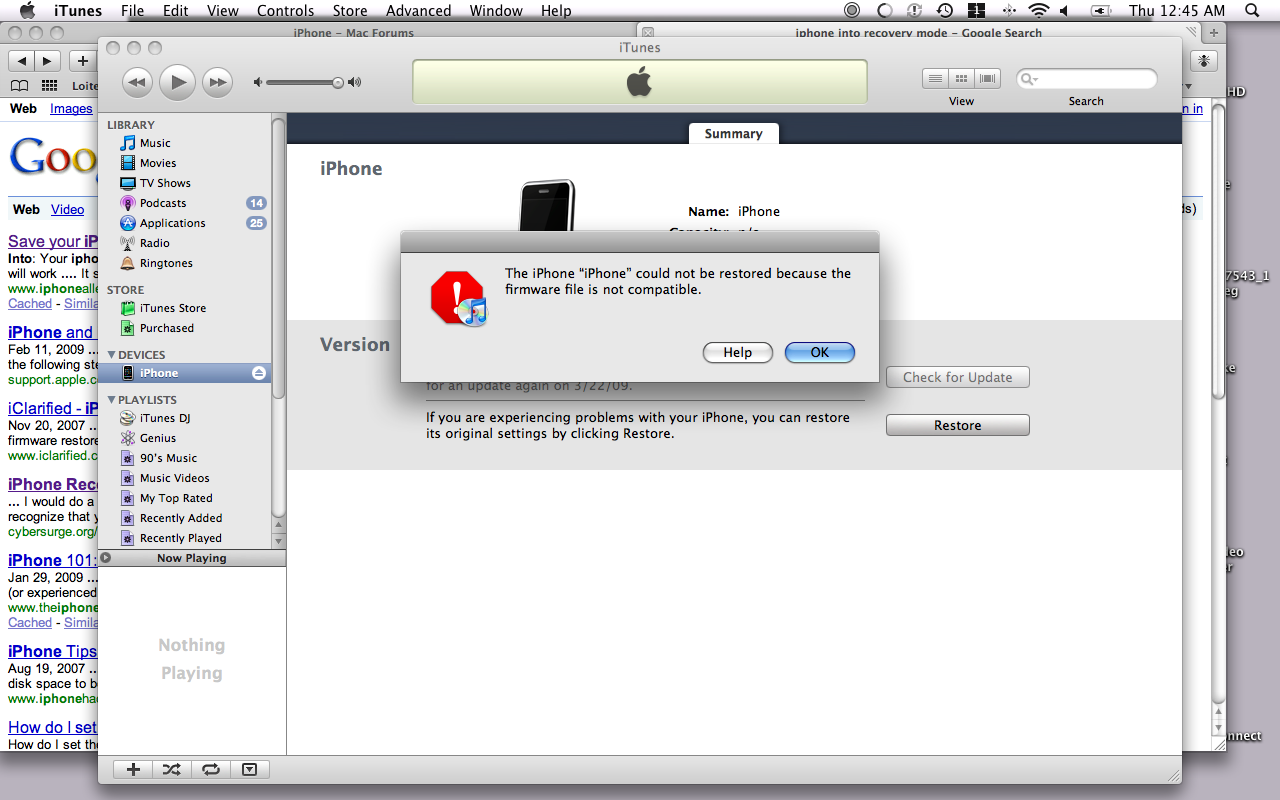This screenshot has width=1280, height=800.
Task: Open the Controls menu
Action: tap(286, 10)
